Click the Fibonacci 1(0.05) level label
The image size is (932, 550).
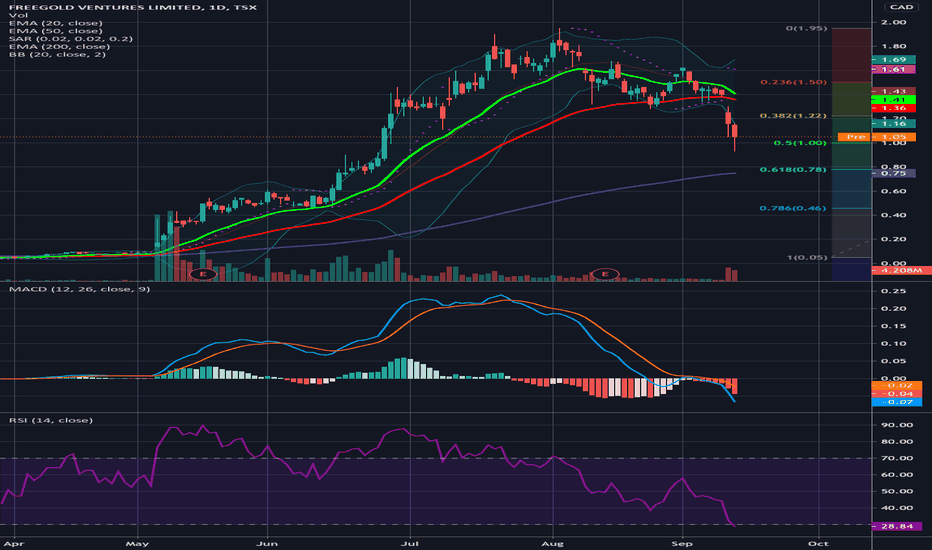[x=807, y=257]
